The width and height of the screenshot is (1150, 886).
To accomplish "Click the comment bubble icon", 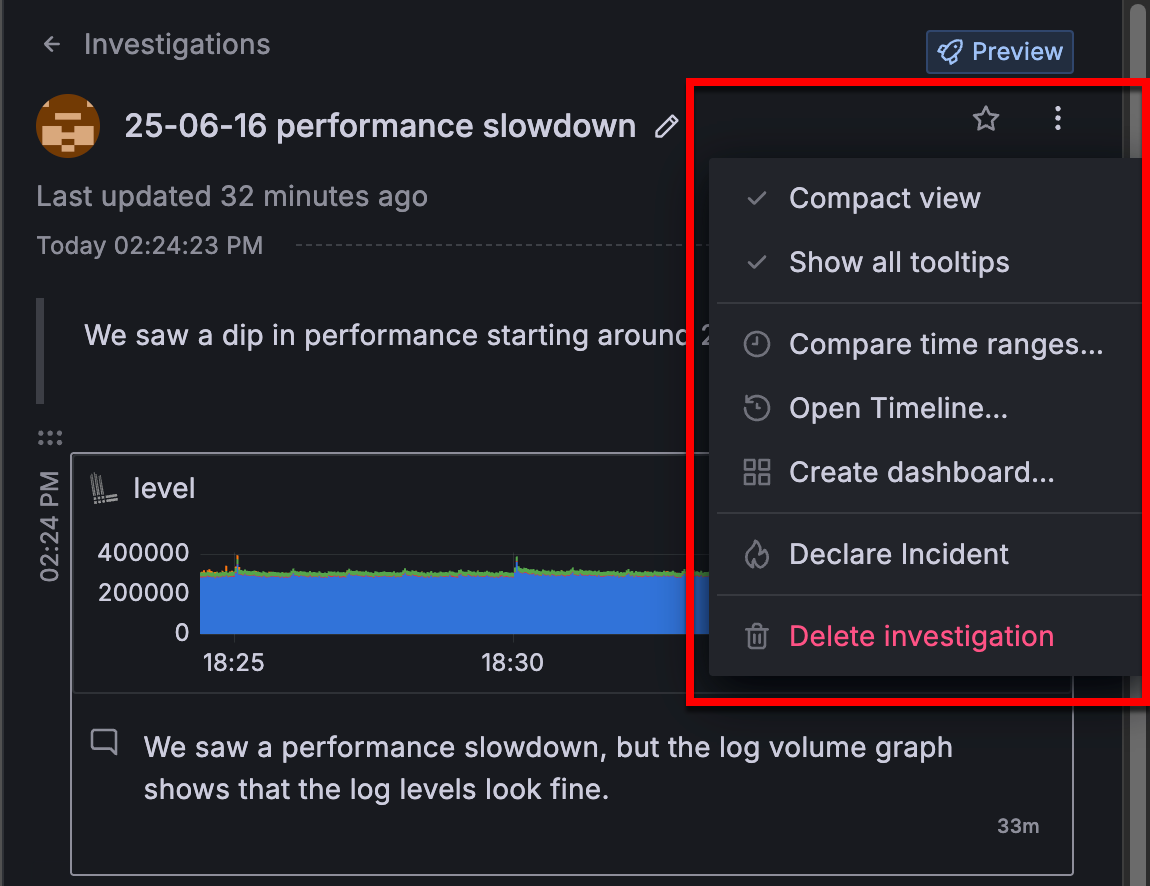I will (104, 742).
